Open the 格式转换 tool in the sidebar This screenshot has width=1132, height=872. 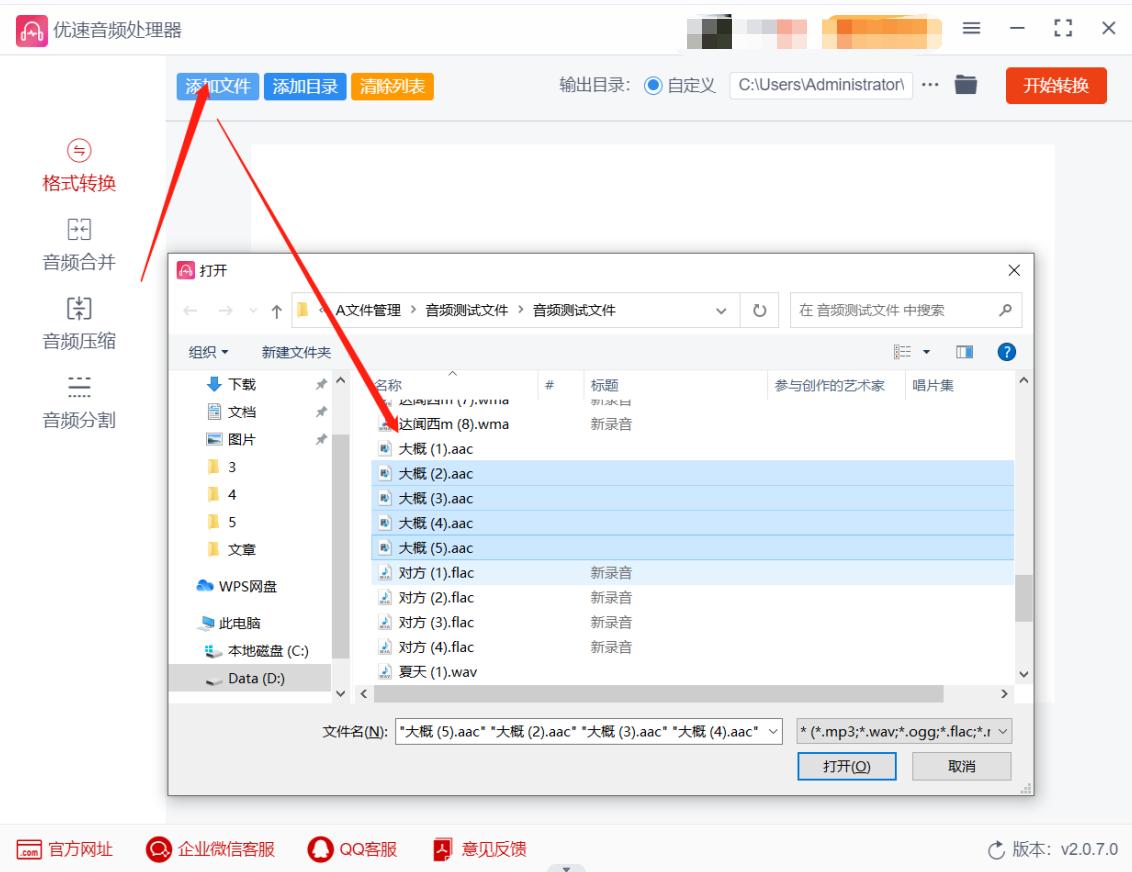[79, 183]
